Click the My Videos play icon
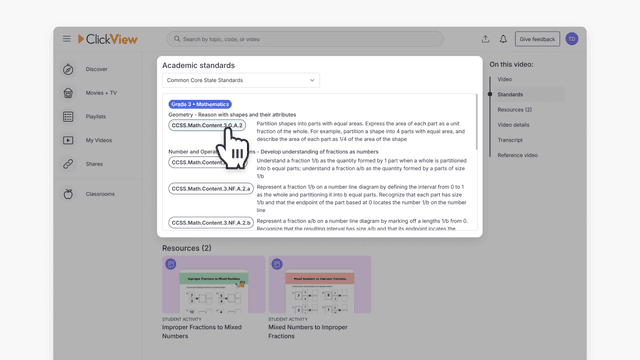Viewport: 640px width, 360px height. (x=68, y=140)
